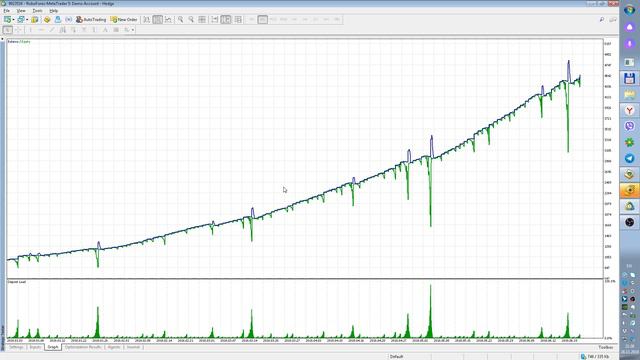Click the Toolbox label at bottom right

click(x=606, y=347)
